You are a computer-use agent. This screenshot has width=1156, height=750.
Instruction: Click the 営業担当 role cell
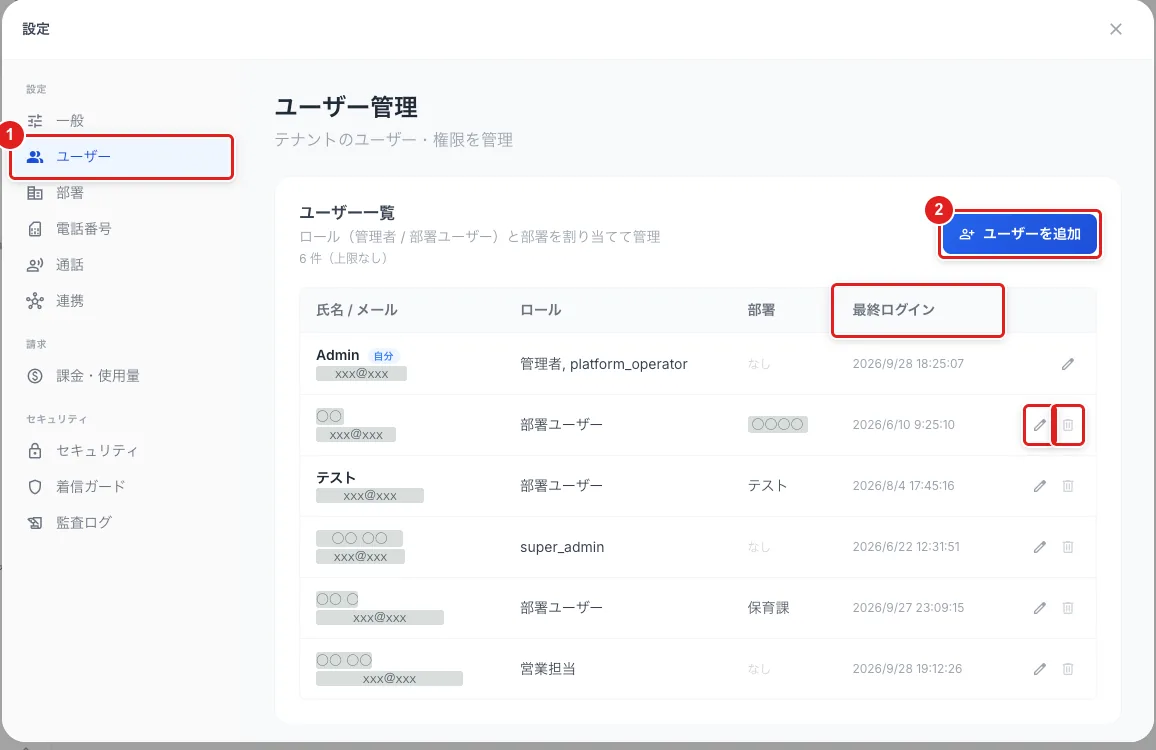(548, 669)
